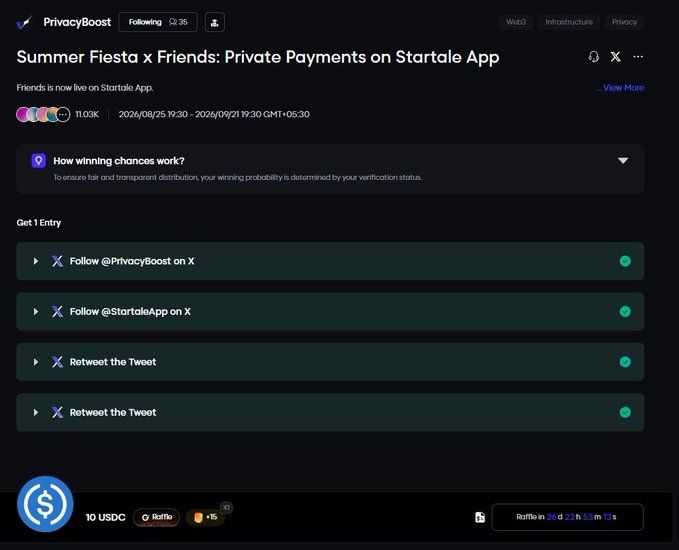Click the PrivacyBoost logo icon

[x=24, y=23]
